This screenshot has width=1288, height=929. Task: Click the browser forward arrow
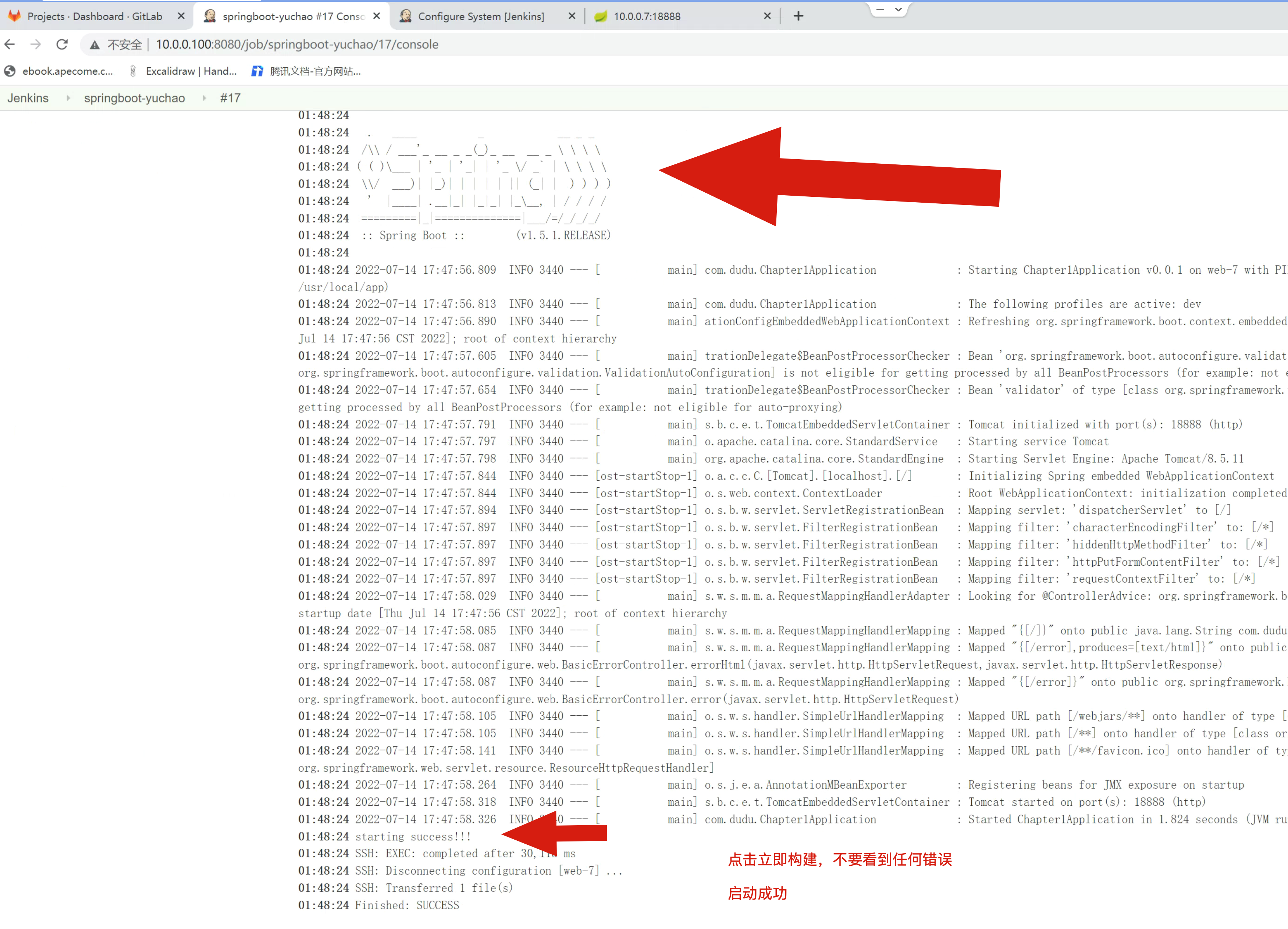[36, 44]
